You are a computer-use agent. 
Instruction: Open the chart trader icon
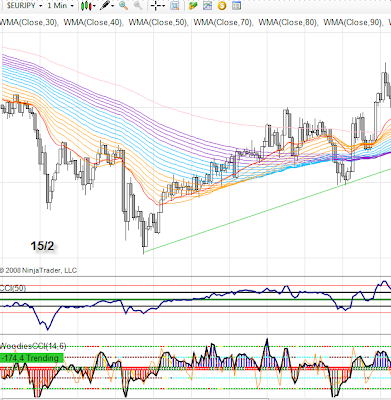click(193, 6)
